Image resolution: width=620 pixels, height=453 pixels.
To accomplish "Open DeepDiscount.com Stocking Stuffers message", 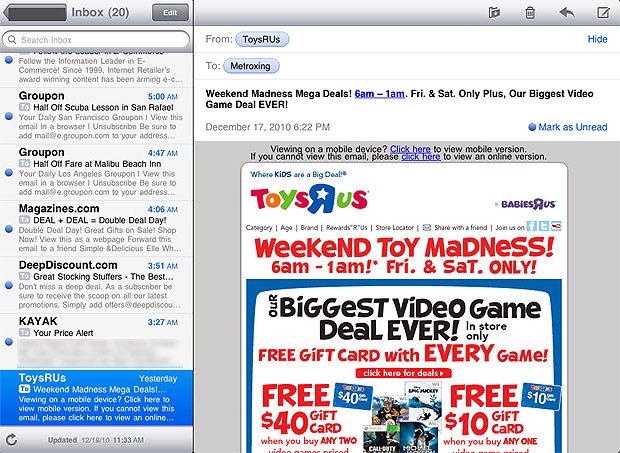I will click(x=96, y=285).
